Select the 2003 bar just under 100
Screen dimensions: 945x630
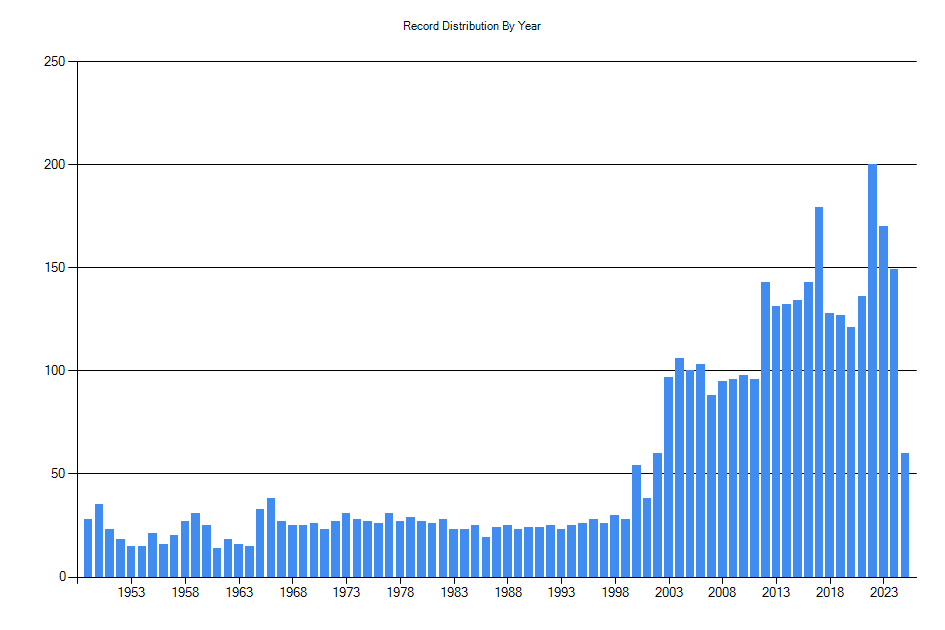coord(668,477)
